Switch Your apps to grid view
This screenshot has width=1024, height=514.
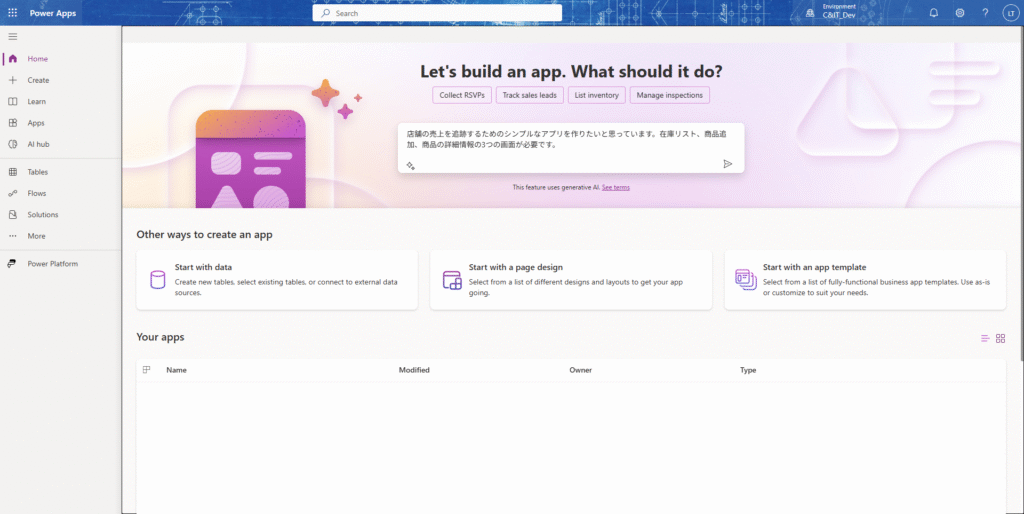(x=1000, y=339)
